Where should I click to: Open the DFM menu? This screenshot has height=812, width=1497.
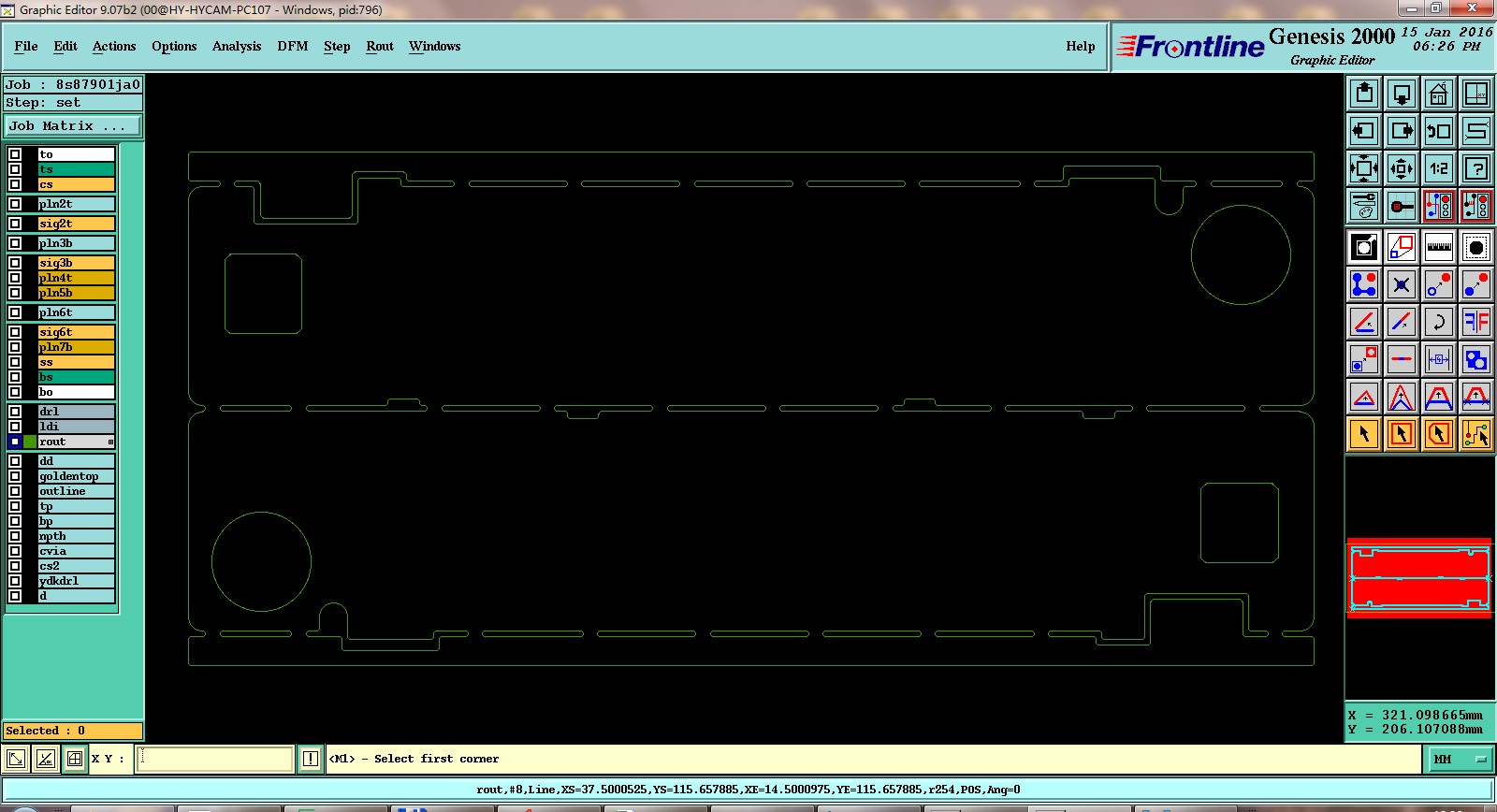(x=293, y=46)
